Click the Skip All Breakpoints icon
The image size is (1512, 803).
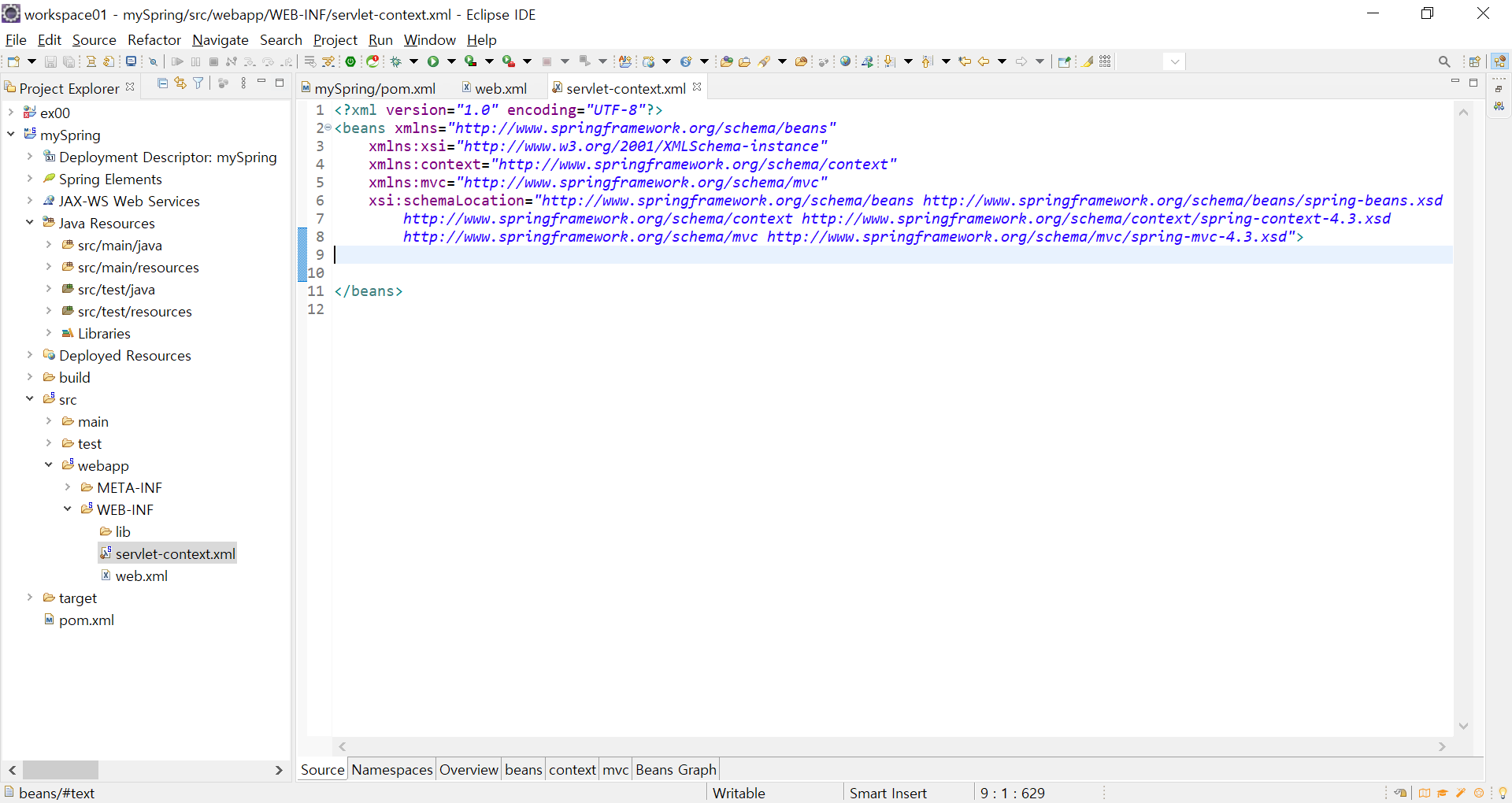[154, 61]
